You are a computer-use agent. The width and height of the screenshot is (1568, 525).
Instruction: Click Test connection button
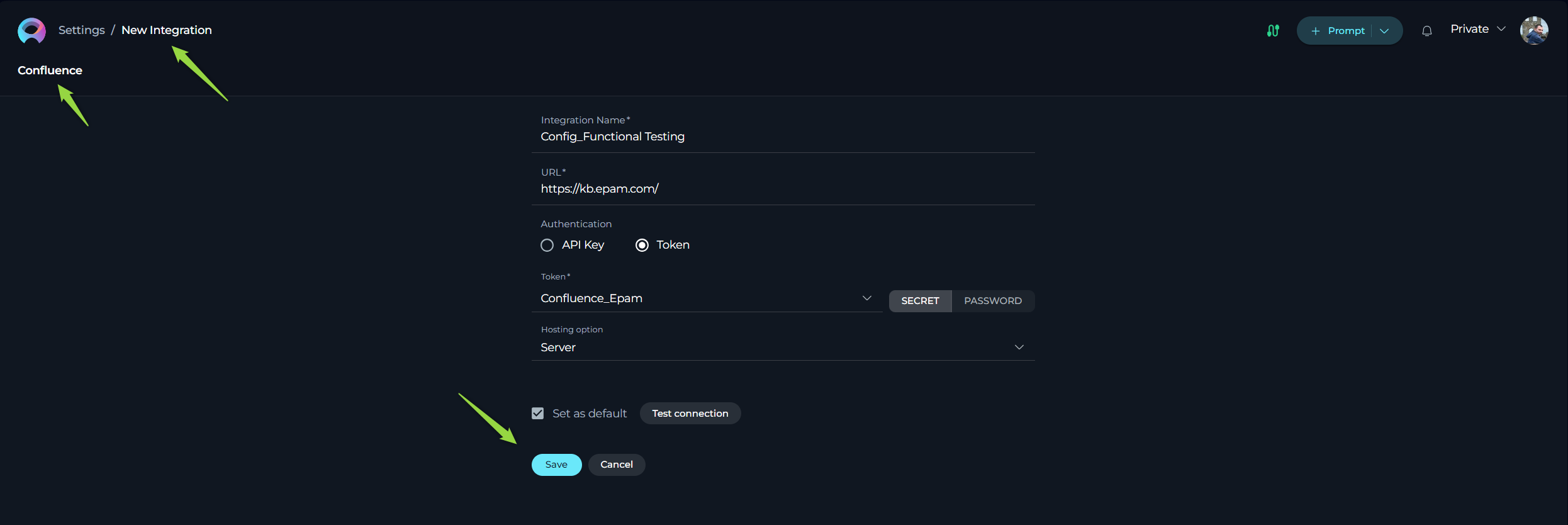point(690,414)
